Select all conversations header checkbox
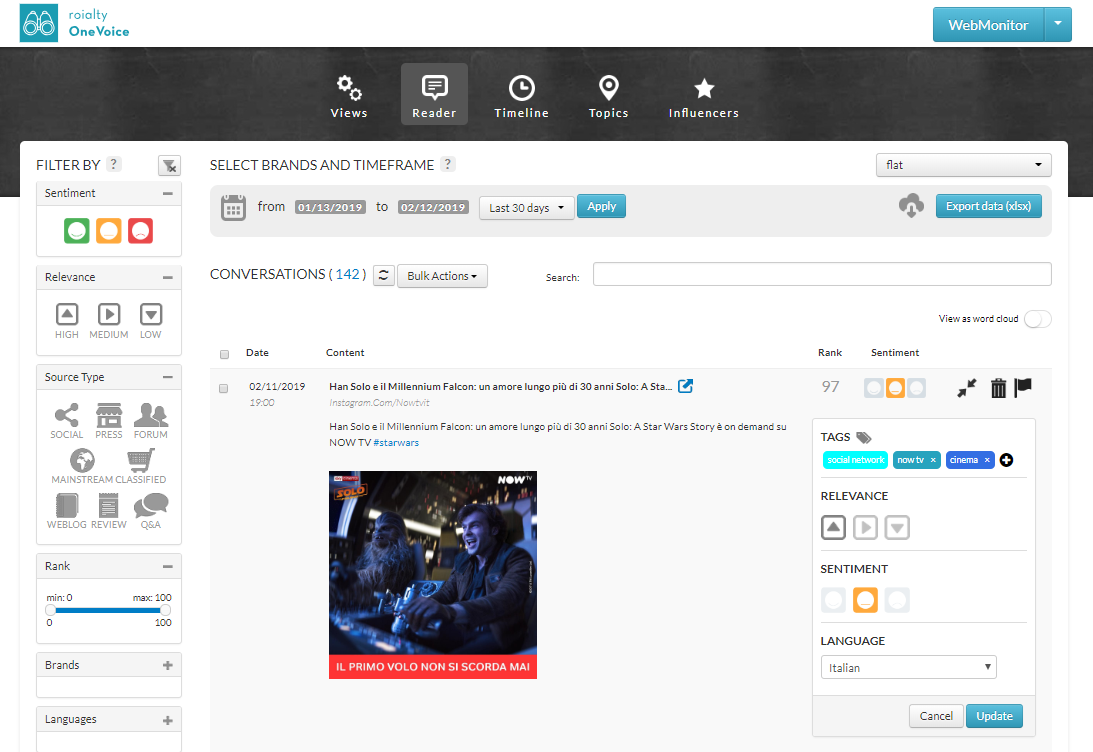Viewport: 1093px width, 752px height. pos(224,354)
